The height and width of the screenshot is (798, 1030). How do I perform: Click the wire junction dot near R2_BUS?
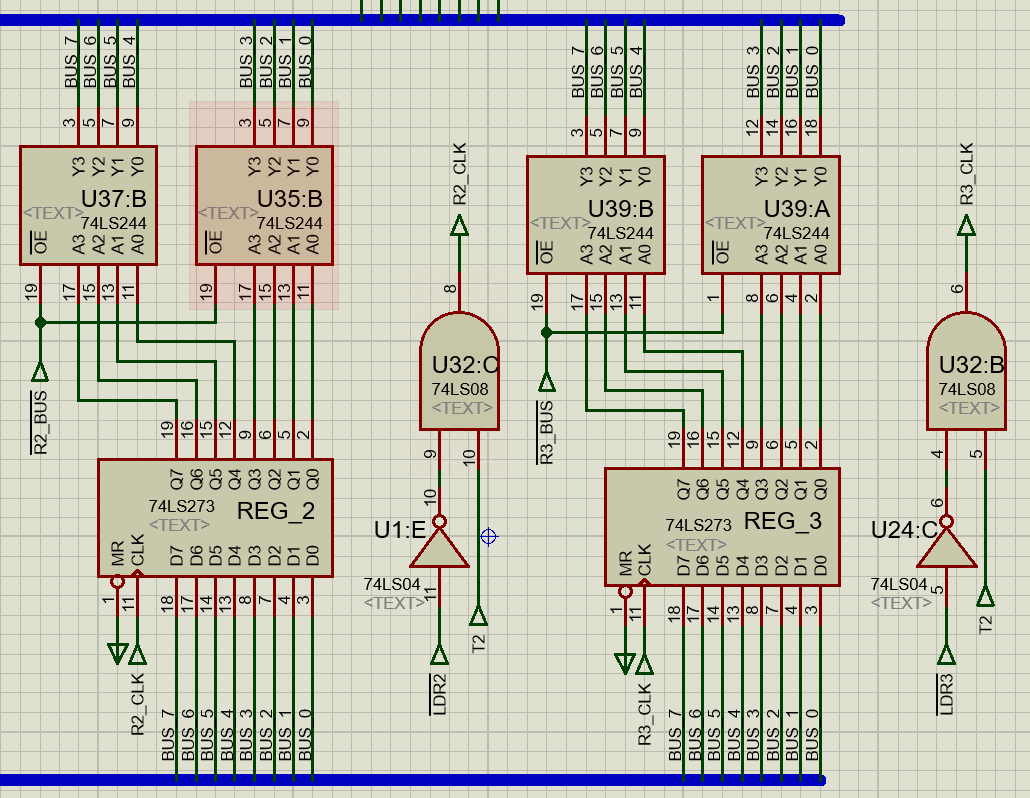[x=40, y=322]
